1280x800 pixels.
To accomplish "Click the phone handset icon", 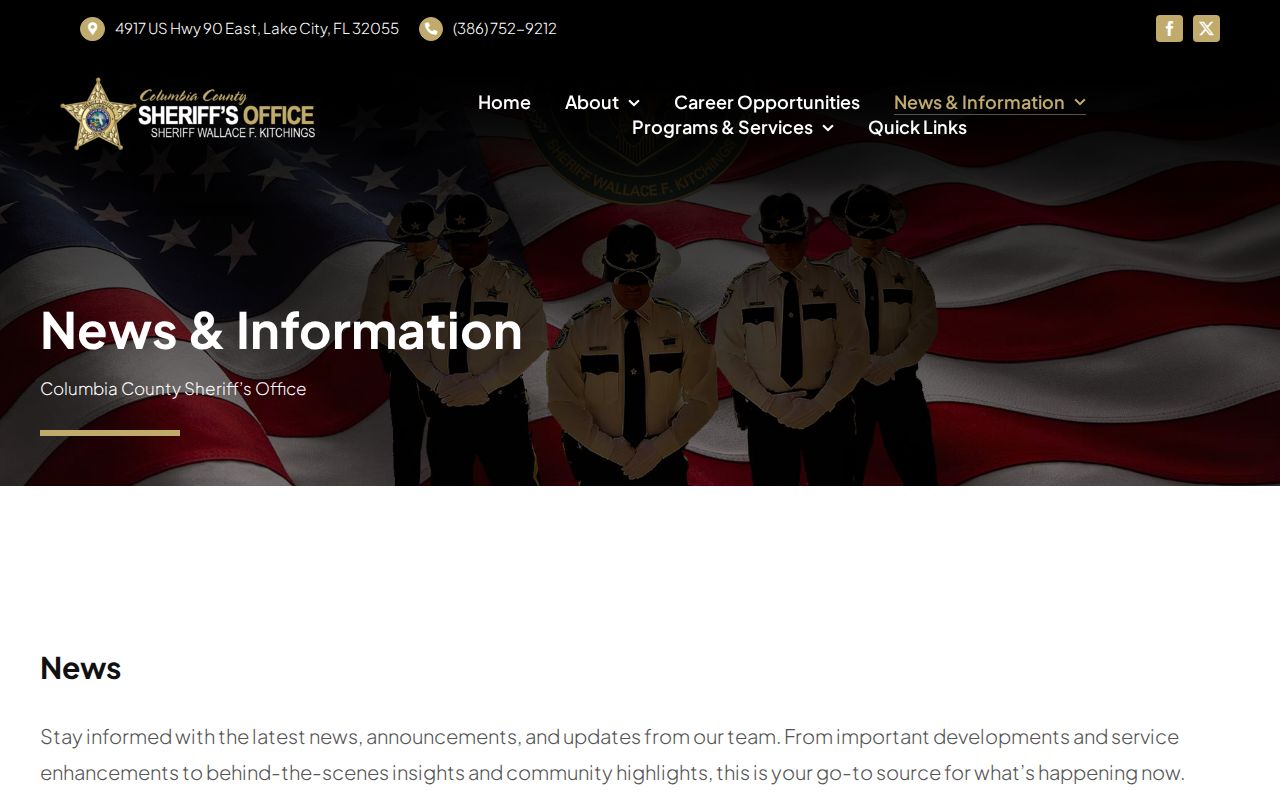I will [x=431, y=29].
